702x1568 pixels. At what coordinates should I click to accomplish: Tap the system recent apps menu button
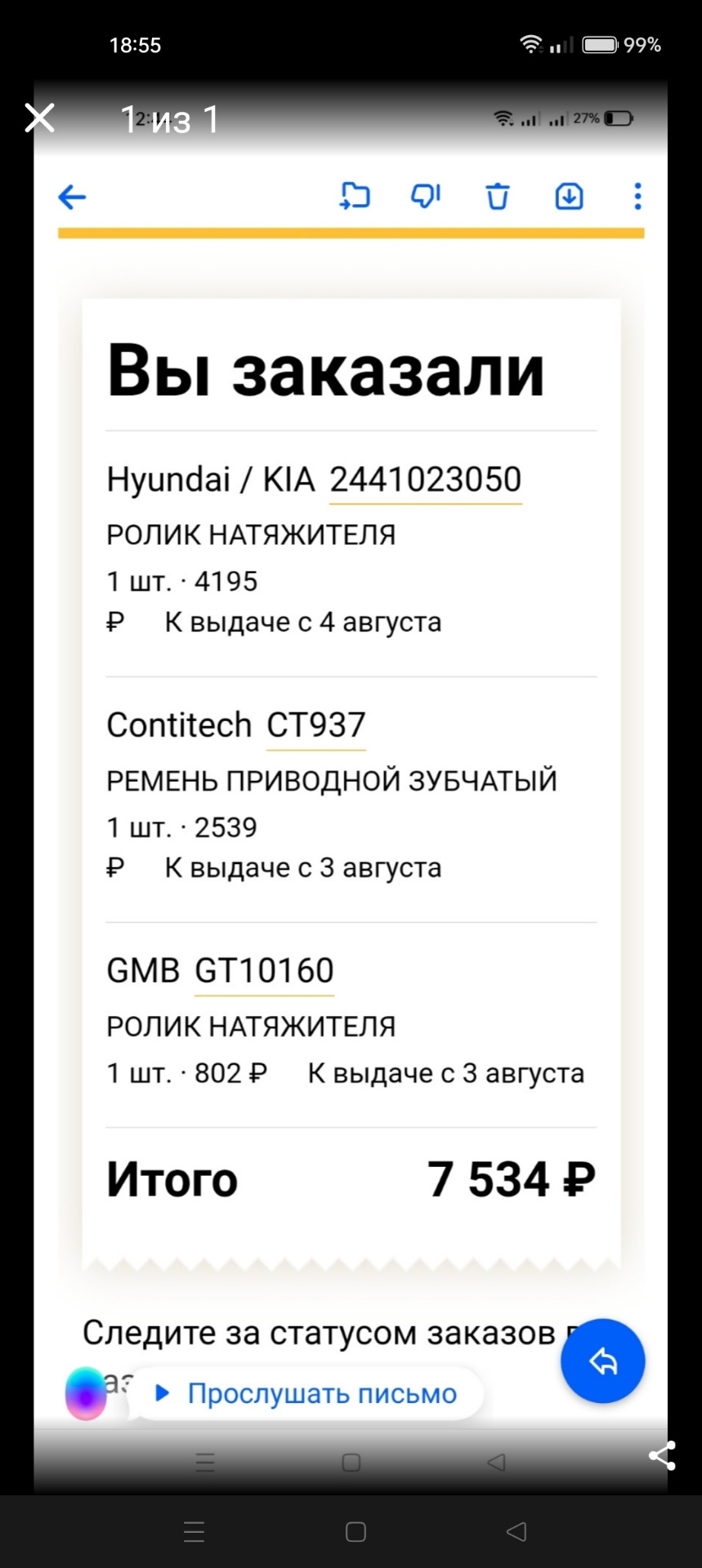coord(195,1531)
